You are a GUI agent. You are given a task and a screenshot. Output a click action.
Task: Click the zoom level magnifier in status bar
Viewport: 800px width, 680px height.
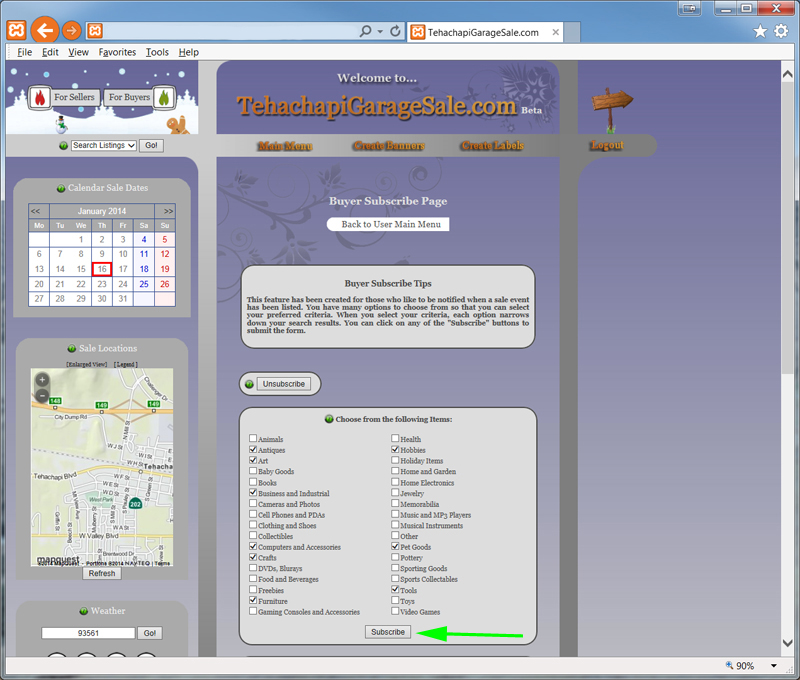coord(730,665)
